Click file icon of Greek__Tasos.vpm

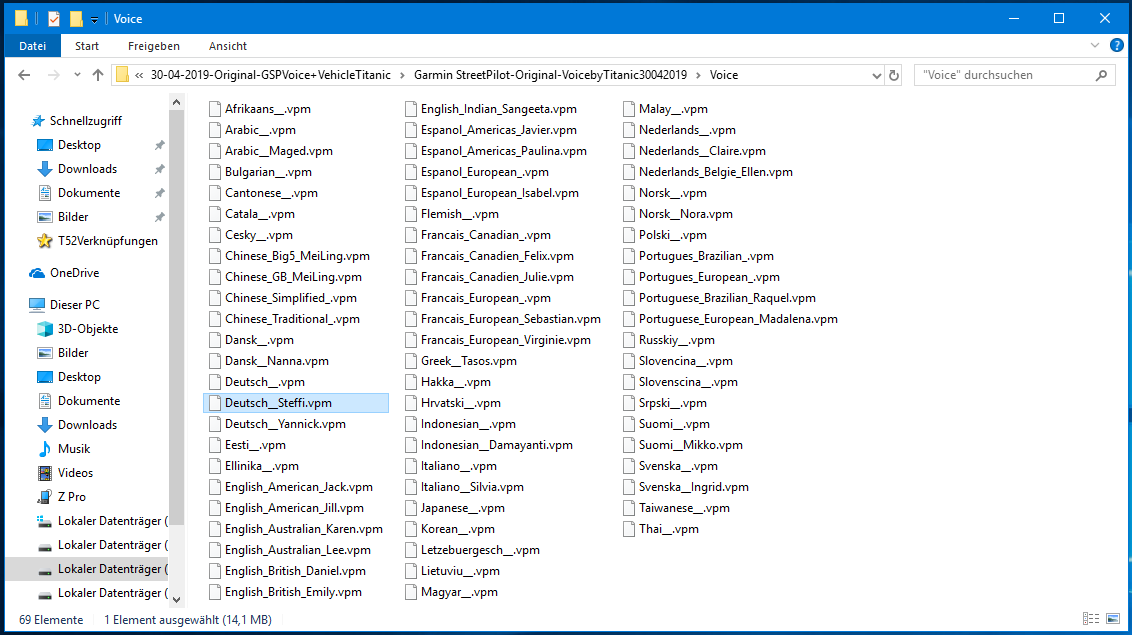411,361
